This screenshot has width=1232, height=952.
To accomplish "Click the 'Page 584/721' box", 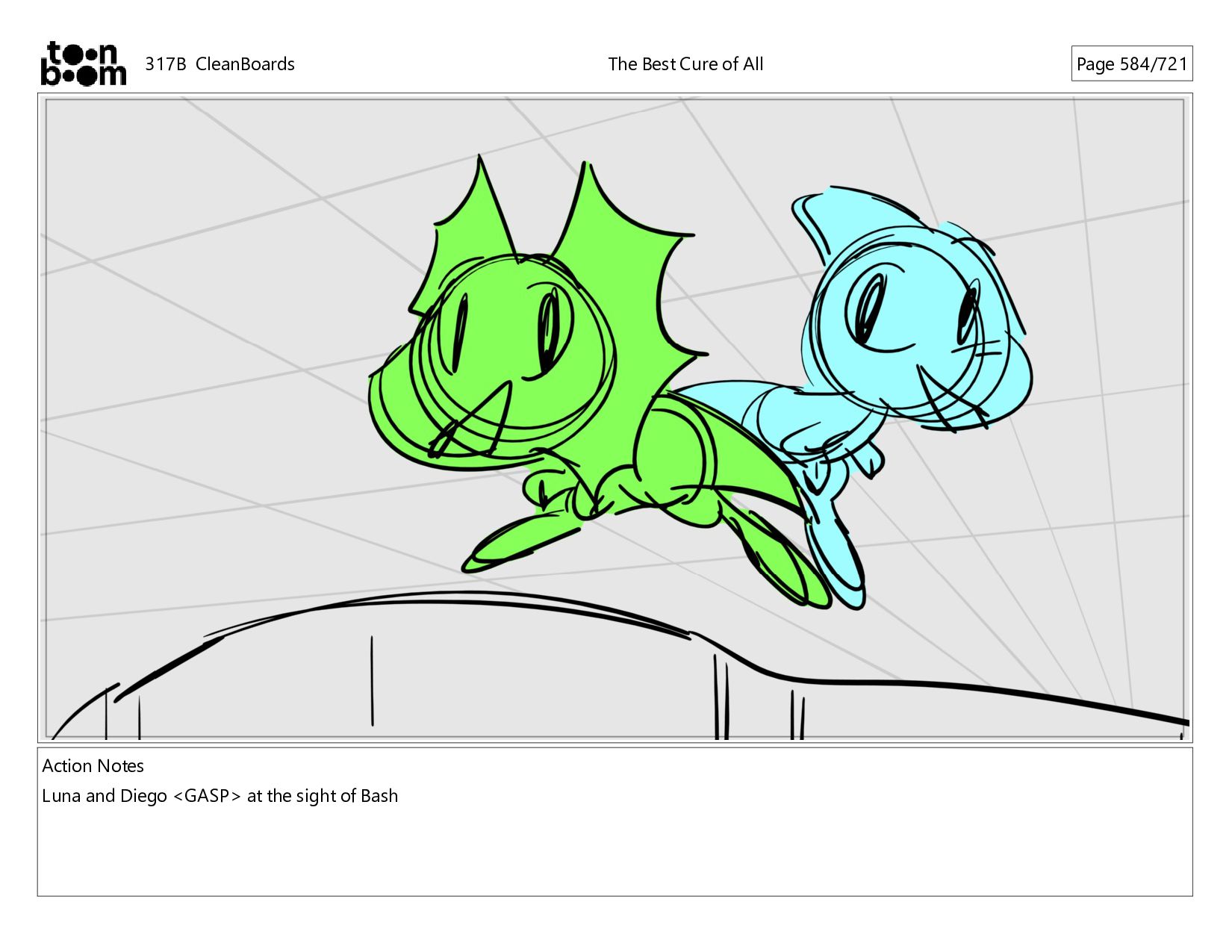I will pos(1131,63).
